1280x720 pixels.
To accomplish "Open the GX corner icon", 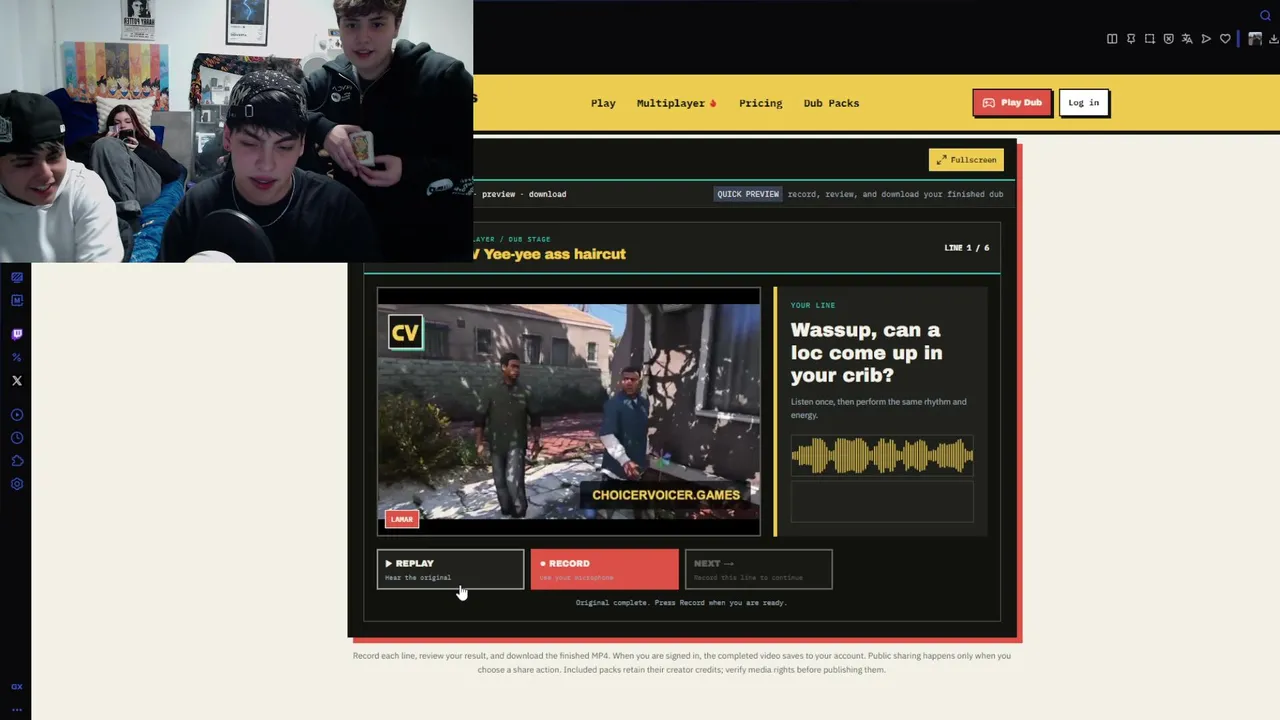I will [x=17, y=687].
